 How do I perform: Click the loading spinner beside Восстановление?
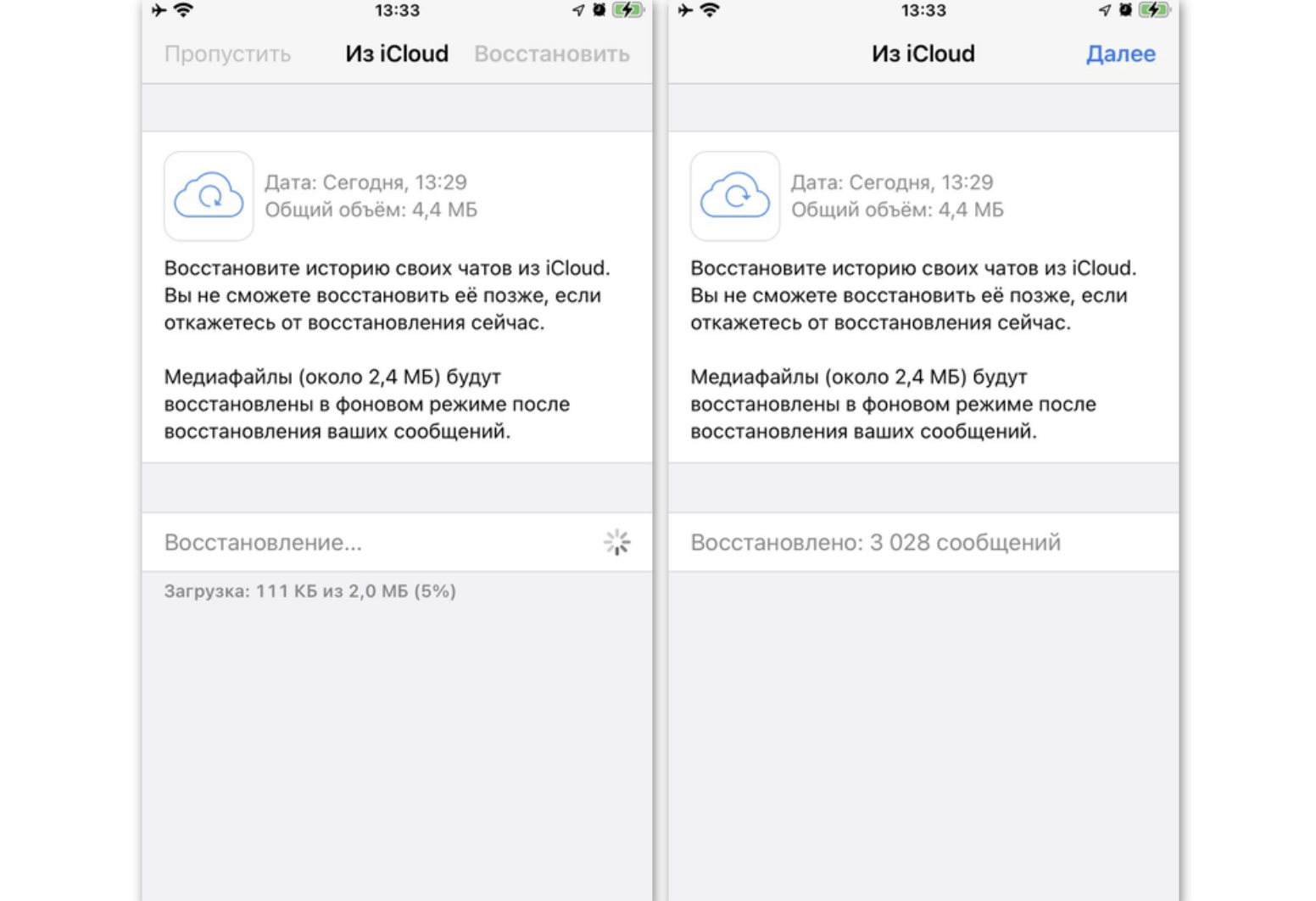coord(616,542)
